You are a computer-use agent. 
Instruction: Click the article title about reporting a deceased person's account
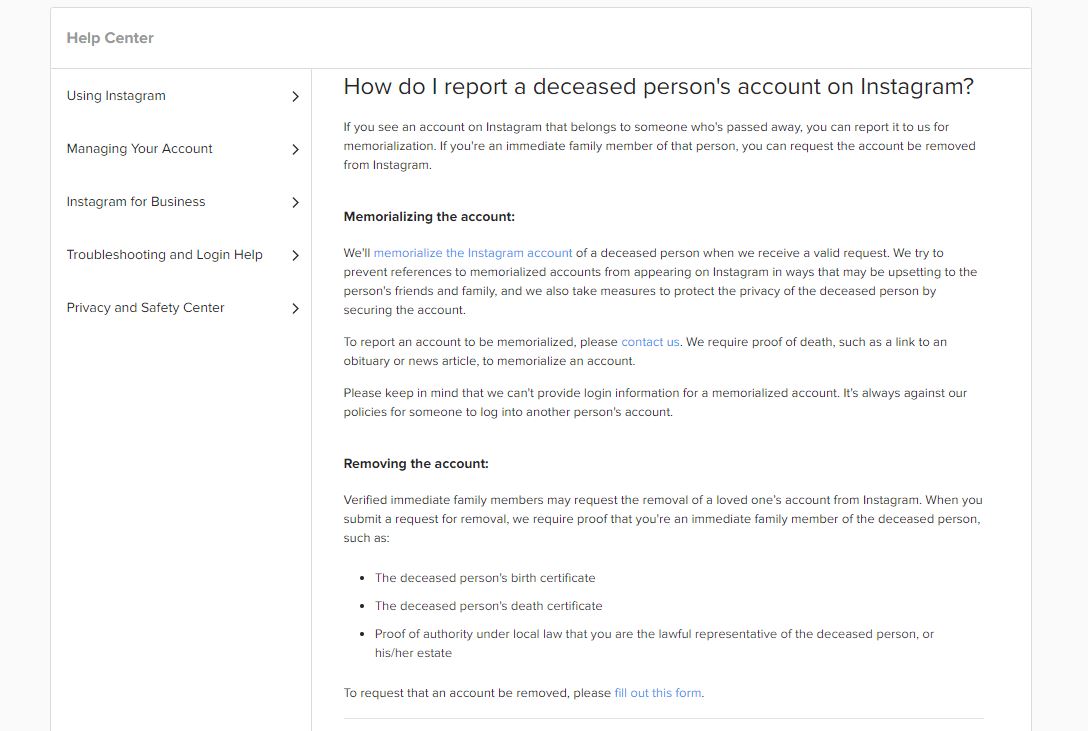coord(658,87)
